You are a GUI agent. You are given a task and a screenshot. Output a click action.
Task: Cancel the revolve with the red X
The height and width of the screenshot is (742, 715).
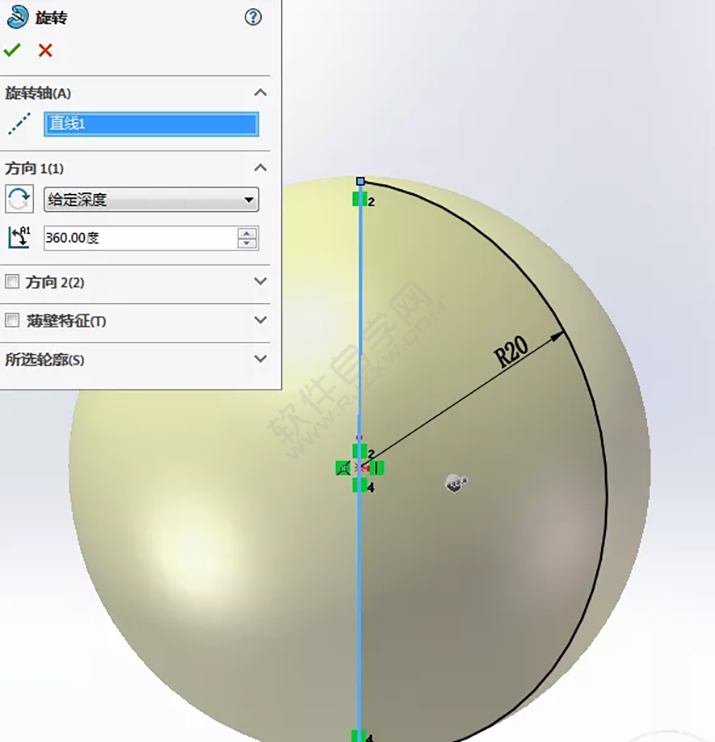(45, 50)
